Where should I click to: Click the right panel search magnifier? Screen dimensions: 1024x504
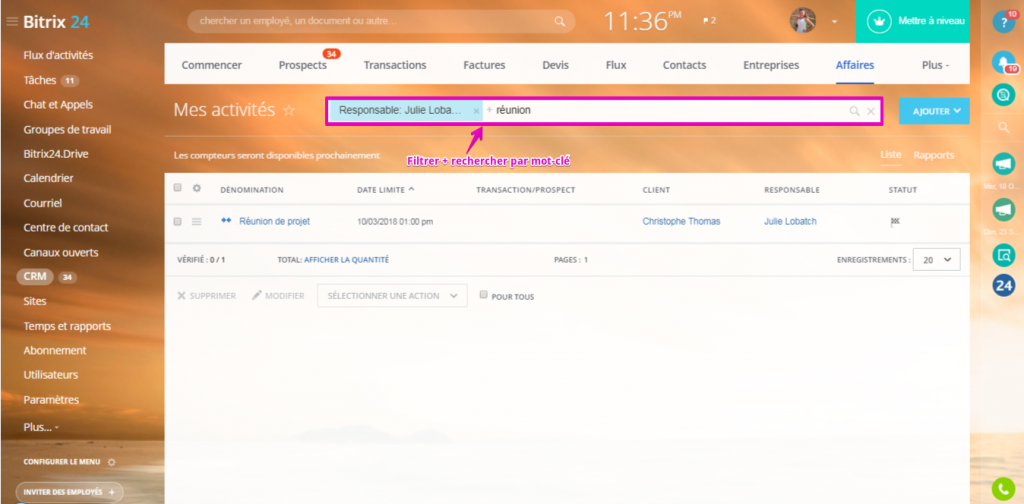tap(1004, 128)
